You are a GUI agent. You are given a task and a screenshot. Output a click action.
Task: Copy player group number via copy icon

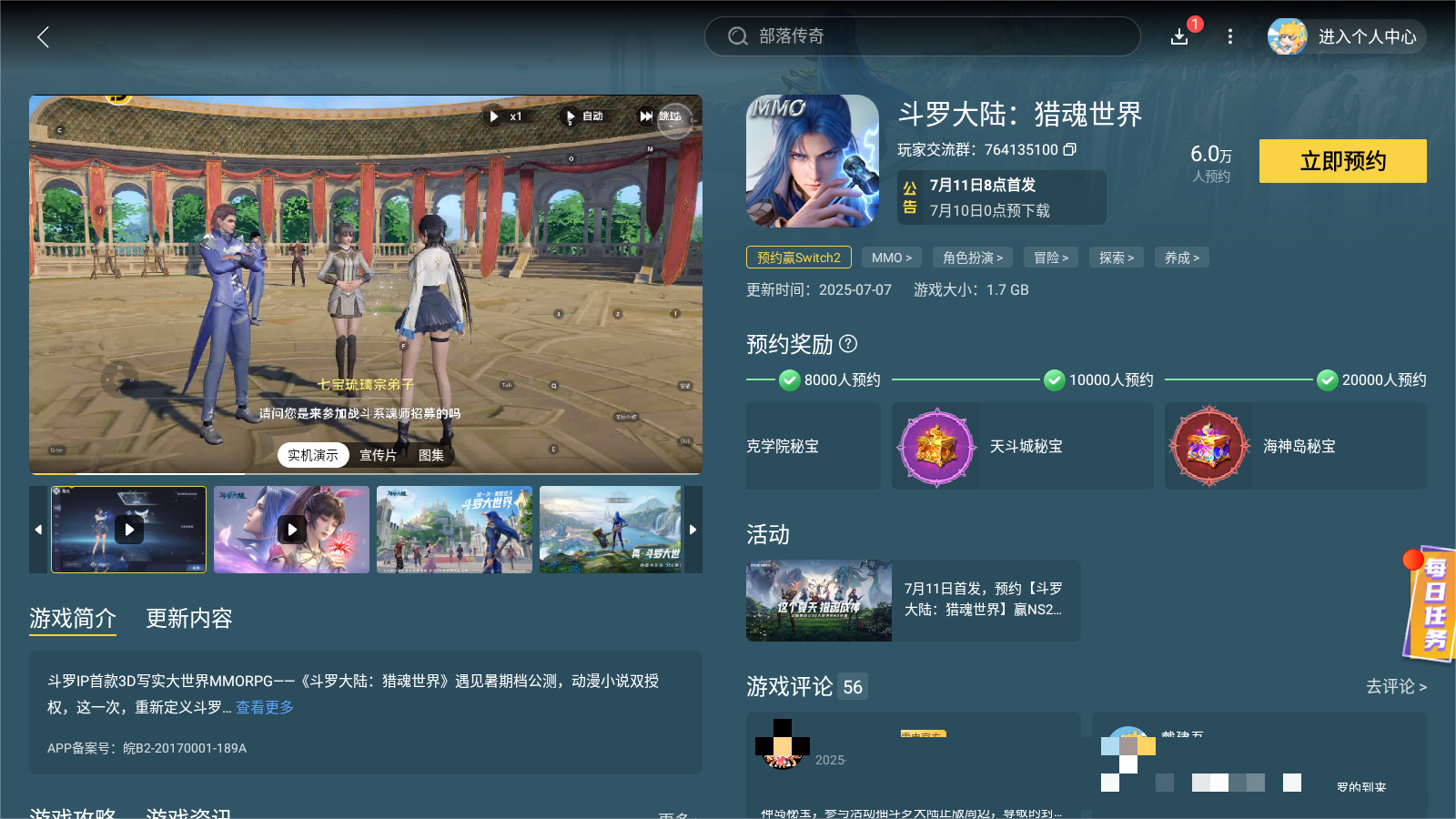pyautogui.click(x=1070, y=149)
